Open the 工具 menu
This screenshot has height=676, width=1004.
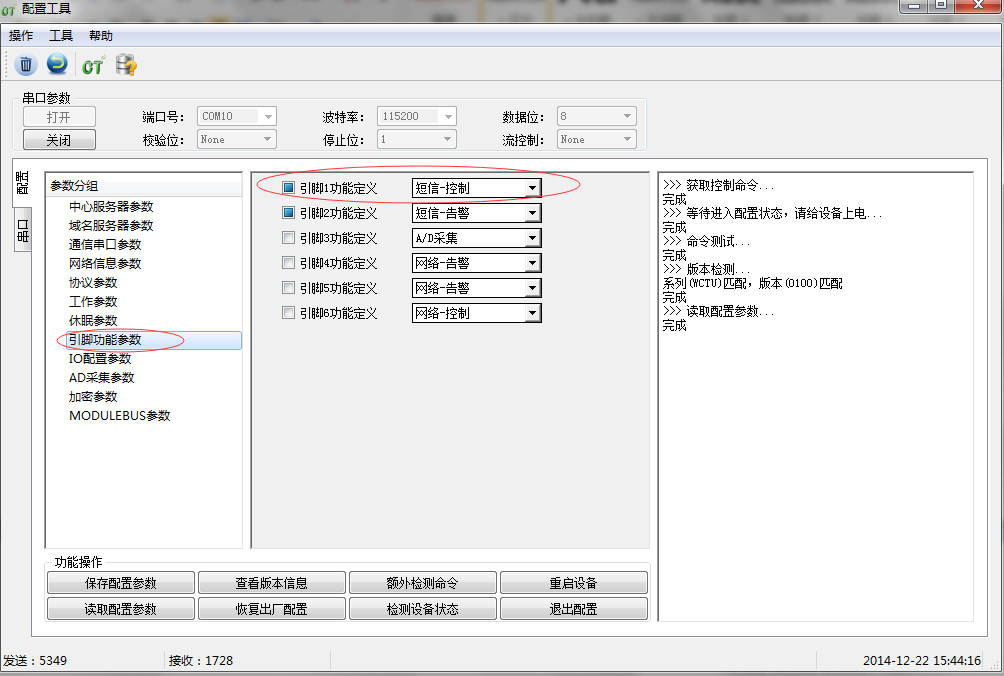tap(61, 36)
